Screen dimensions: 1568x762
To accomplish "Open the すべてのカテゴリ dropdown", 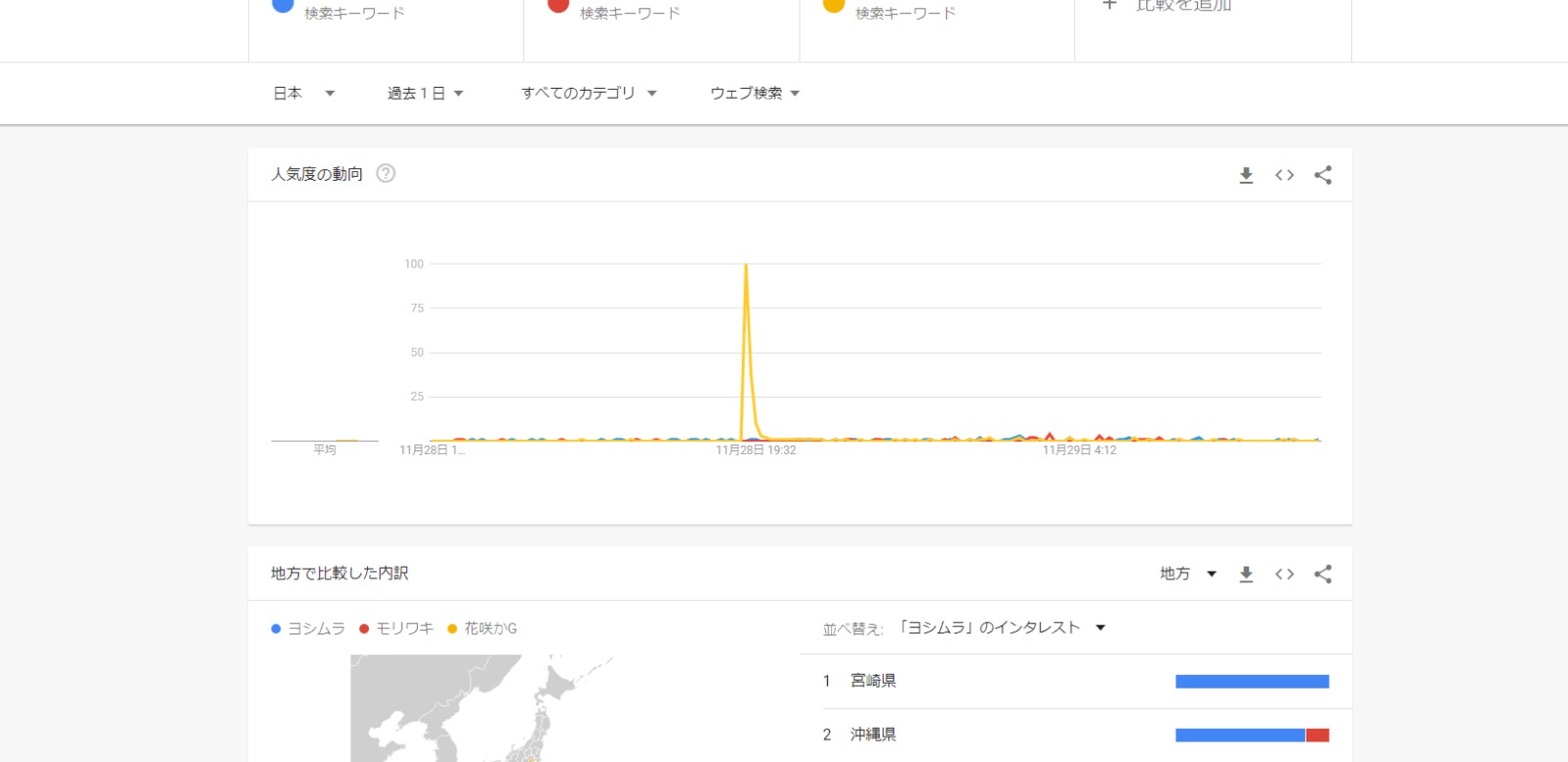I will pos(588,94).
